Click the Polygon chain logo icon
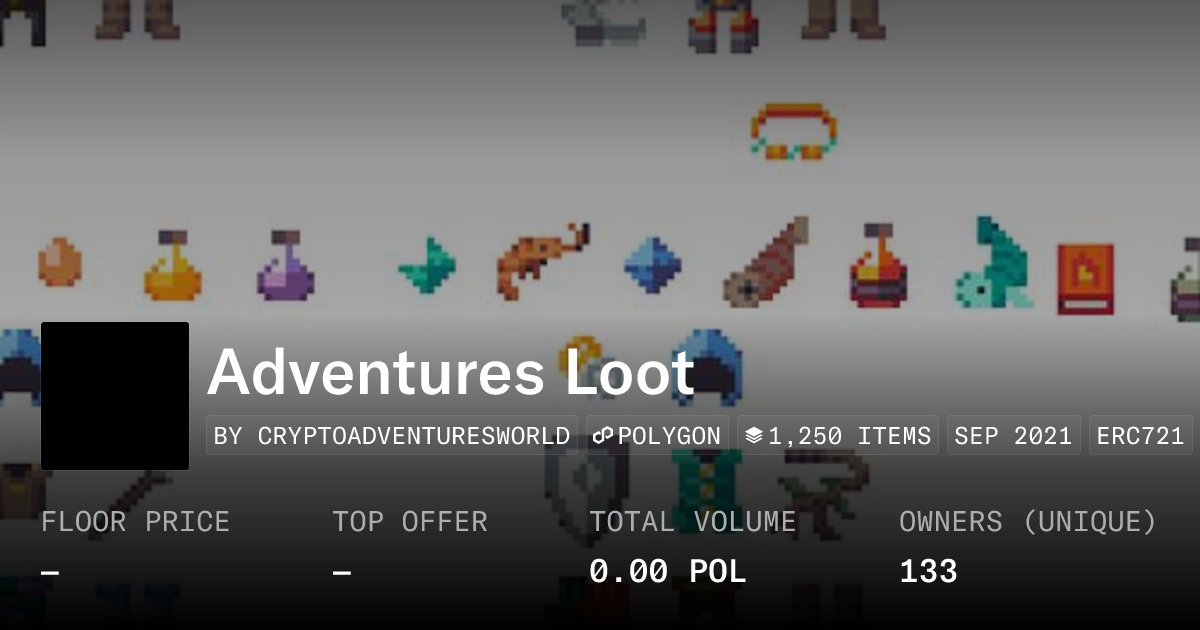The width and height of the screenshot is (1200, 630). tap(603, 436)
